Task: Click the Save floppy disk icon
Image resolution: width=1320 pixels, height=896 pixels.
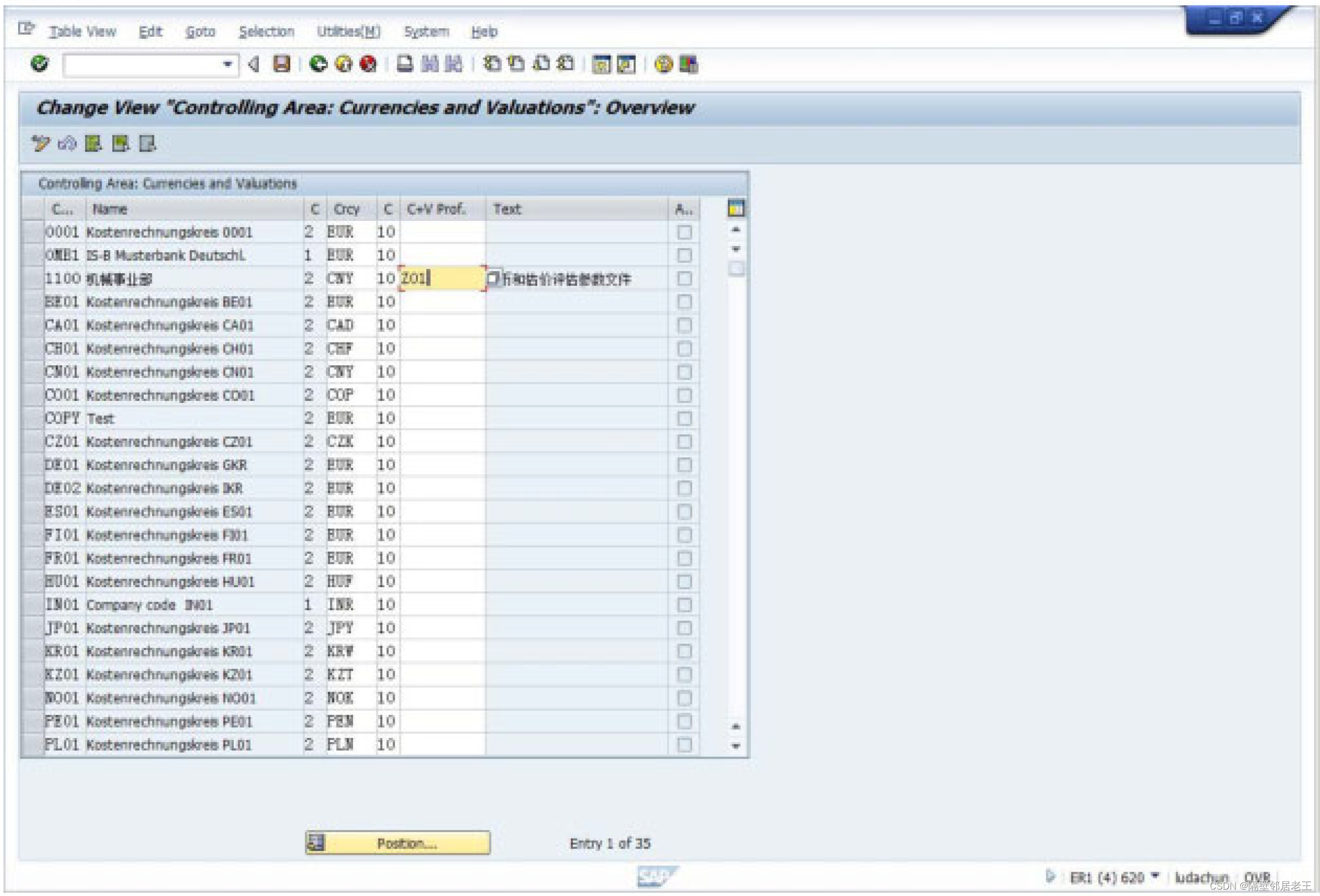Action: pos(282,63)
